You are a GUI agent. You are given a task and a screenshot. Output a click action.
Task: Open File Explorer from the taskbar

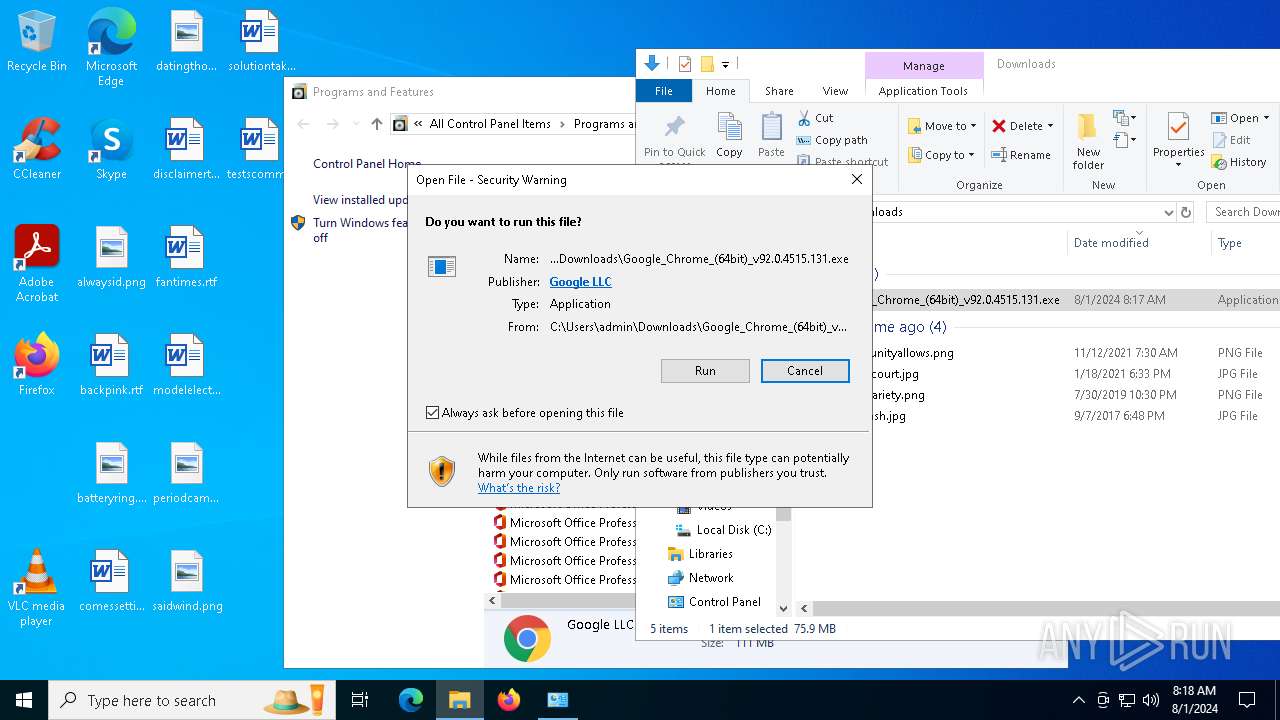[459, 700]
